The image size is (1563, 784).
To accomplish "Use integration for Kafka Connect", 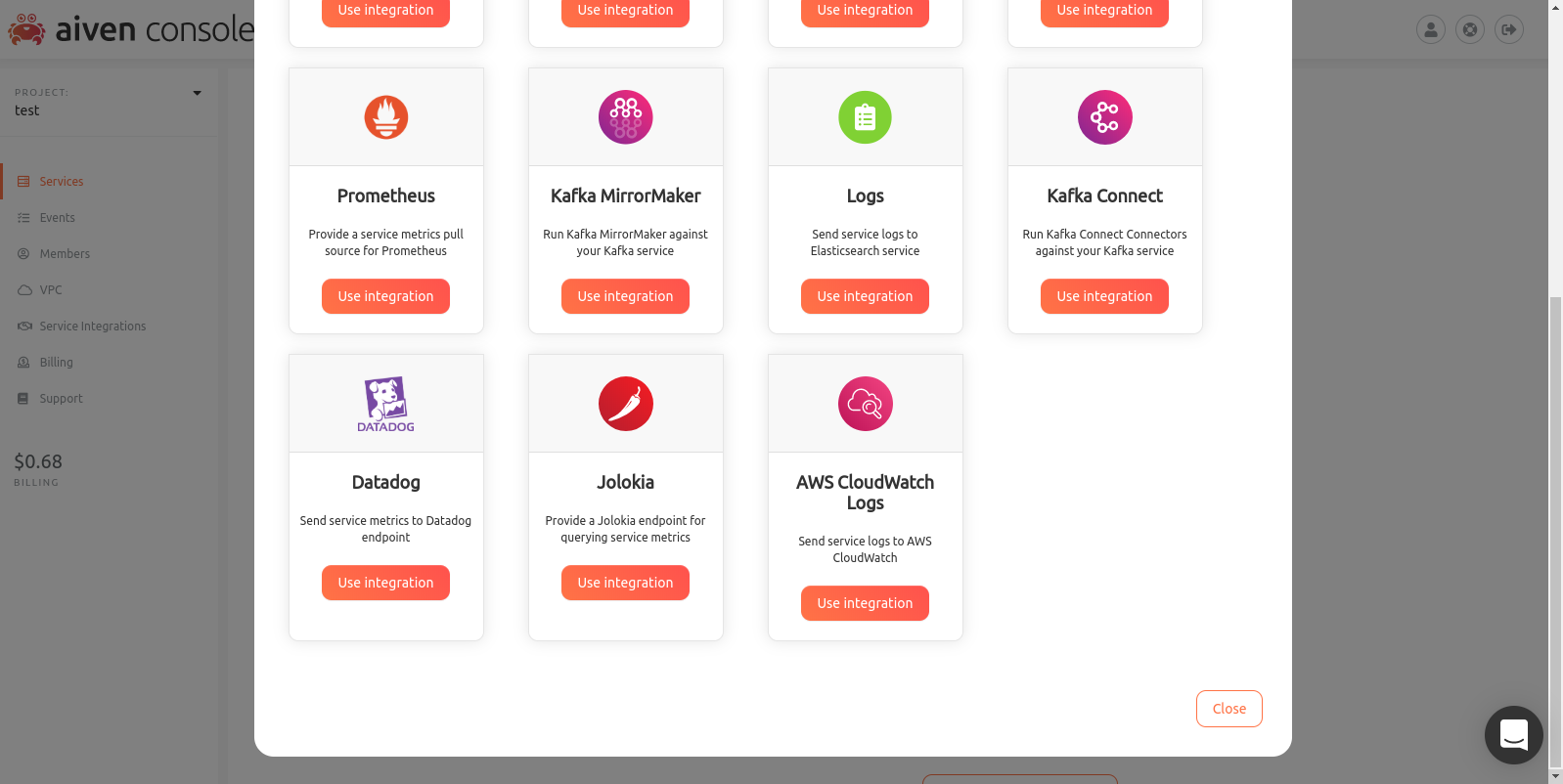I will click(x=1104, y=296).
